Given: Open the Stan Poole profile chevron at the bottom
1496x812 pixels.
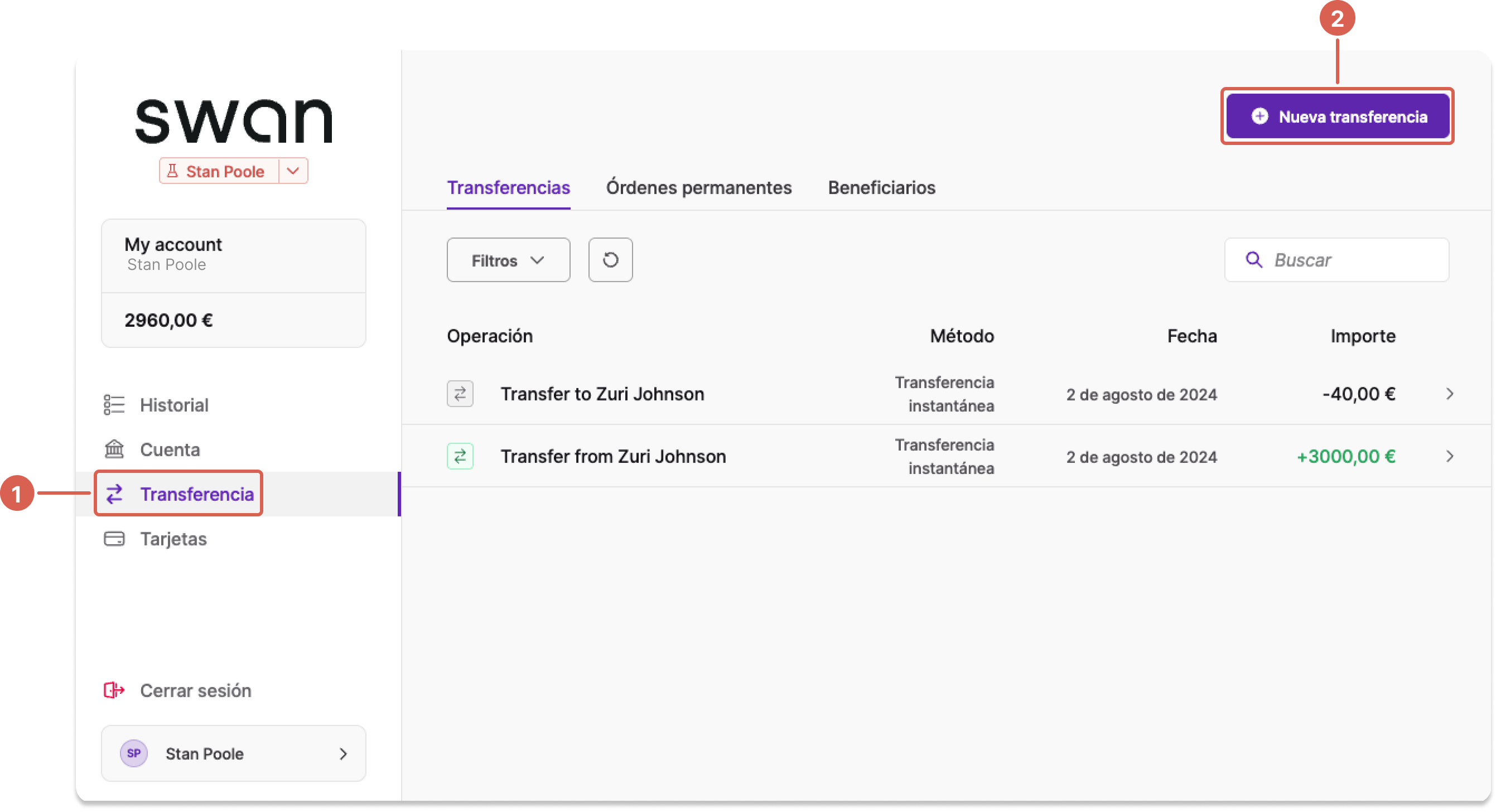Looking at the screenshot, I should tap(343, 753).
